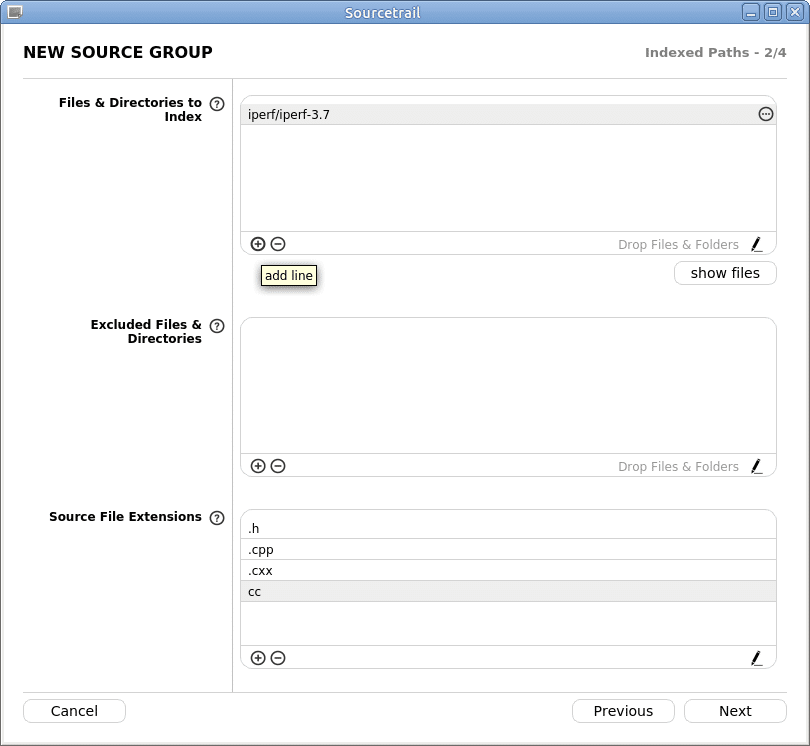Edit Source File Extensions as plain text
This screenshot has width=810, height=746.
point(756,658)
